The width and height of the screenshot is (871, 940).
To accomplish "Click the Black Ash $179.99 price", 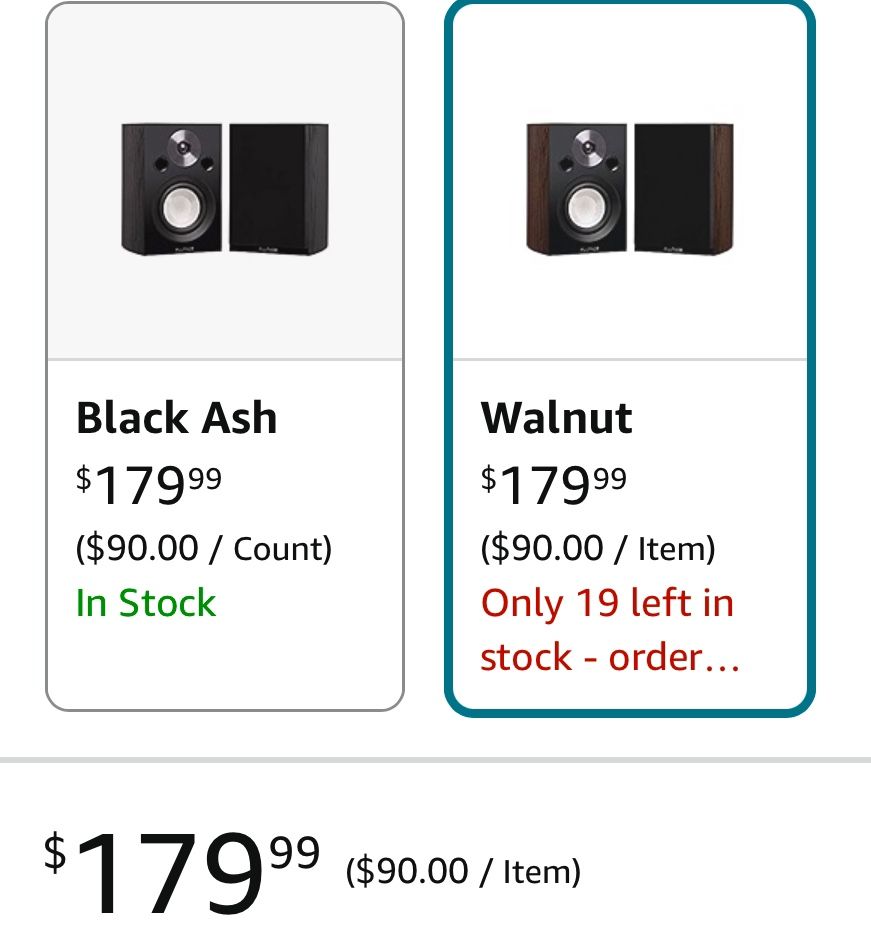I will [x=149, y=485].
